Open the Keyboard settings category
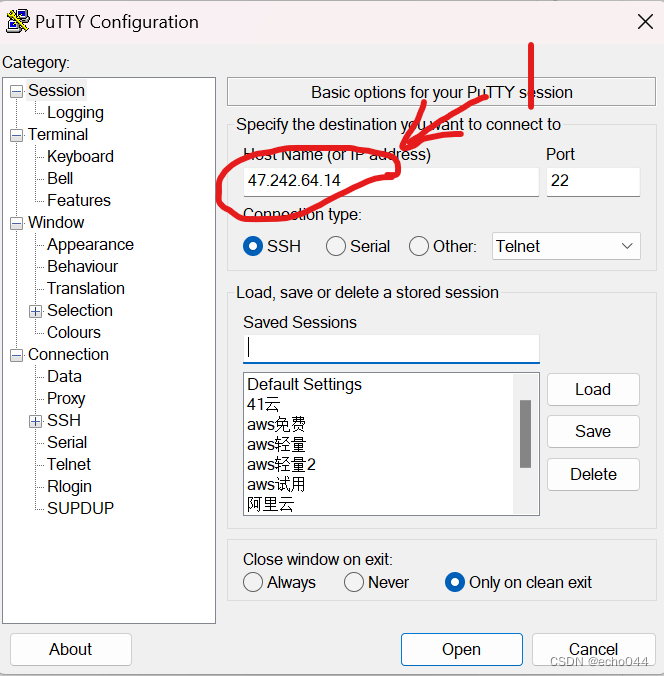 coord(80,156)
